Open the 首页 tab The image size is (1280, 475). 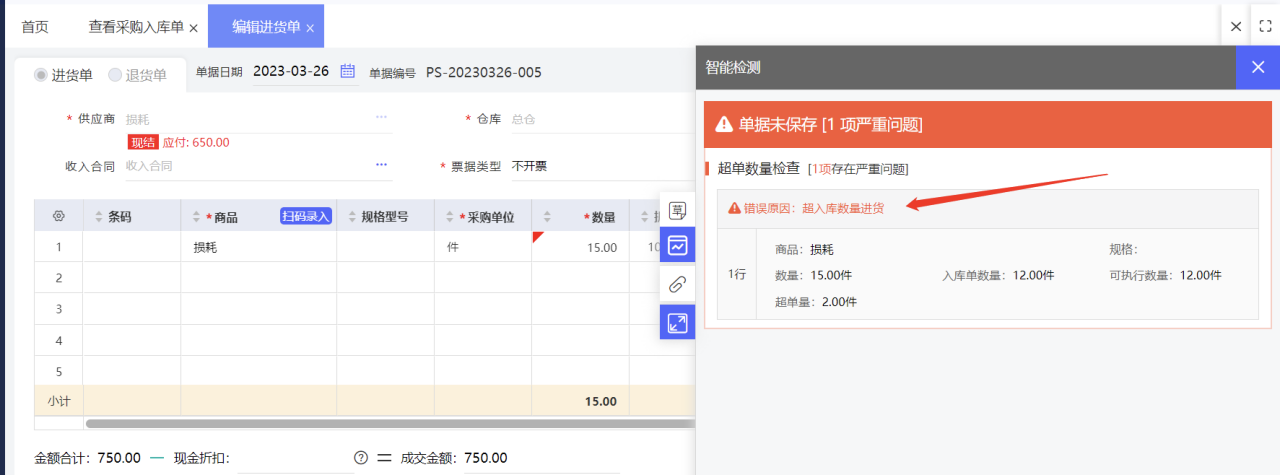coord(35,27)
